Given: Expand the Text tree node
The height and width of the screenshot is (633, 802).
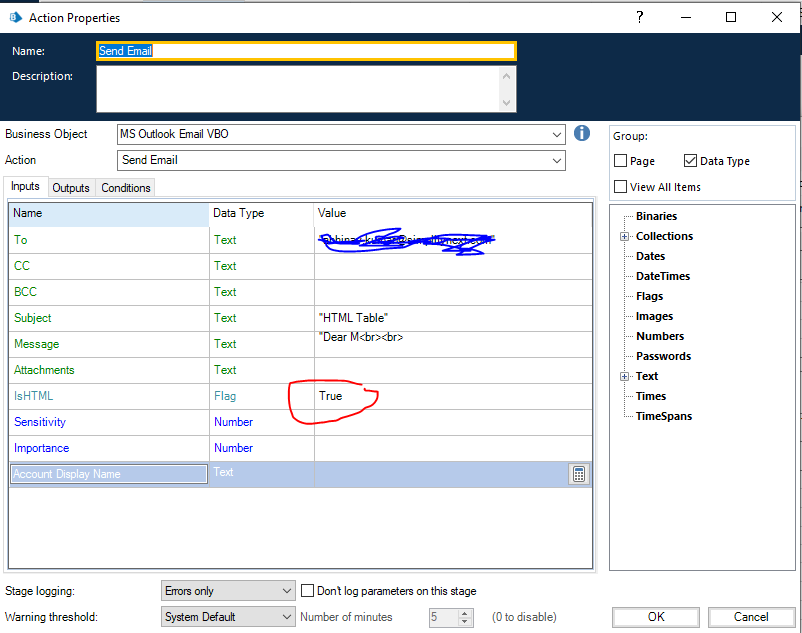Looking at the screenshot, I should point(624,376).
